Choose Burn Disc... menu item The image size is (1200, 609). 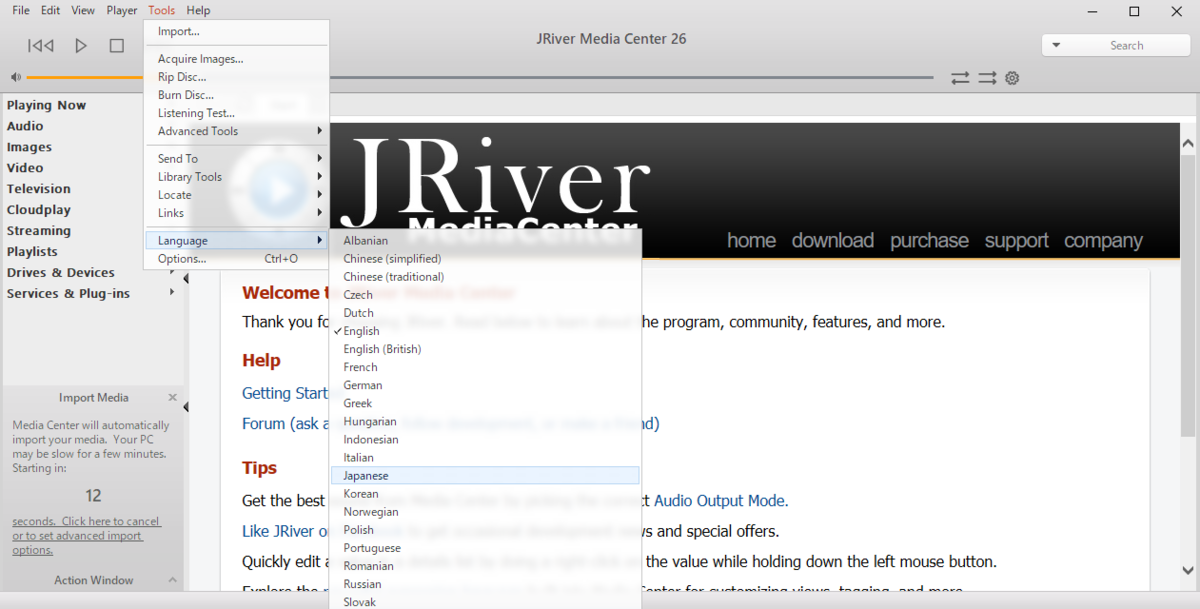point(236,95)
